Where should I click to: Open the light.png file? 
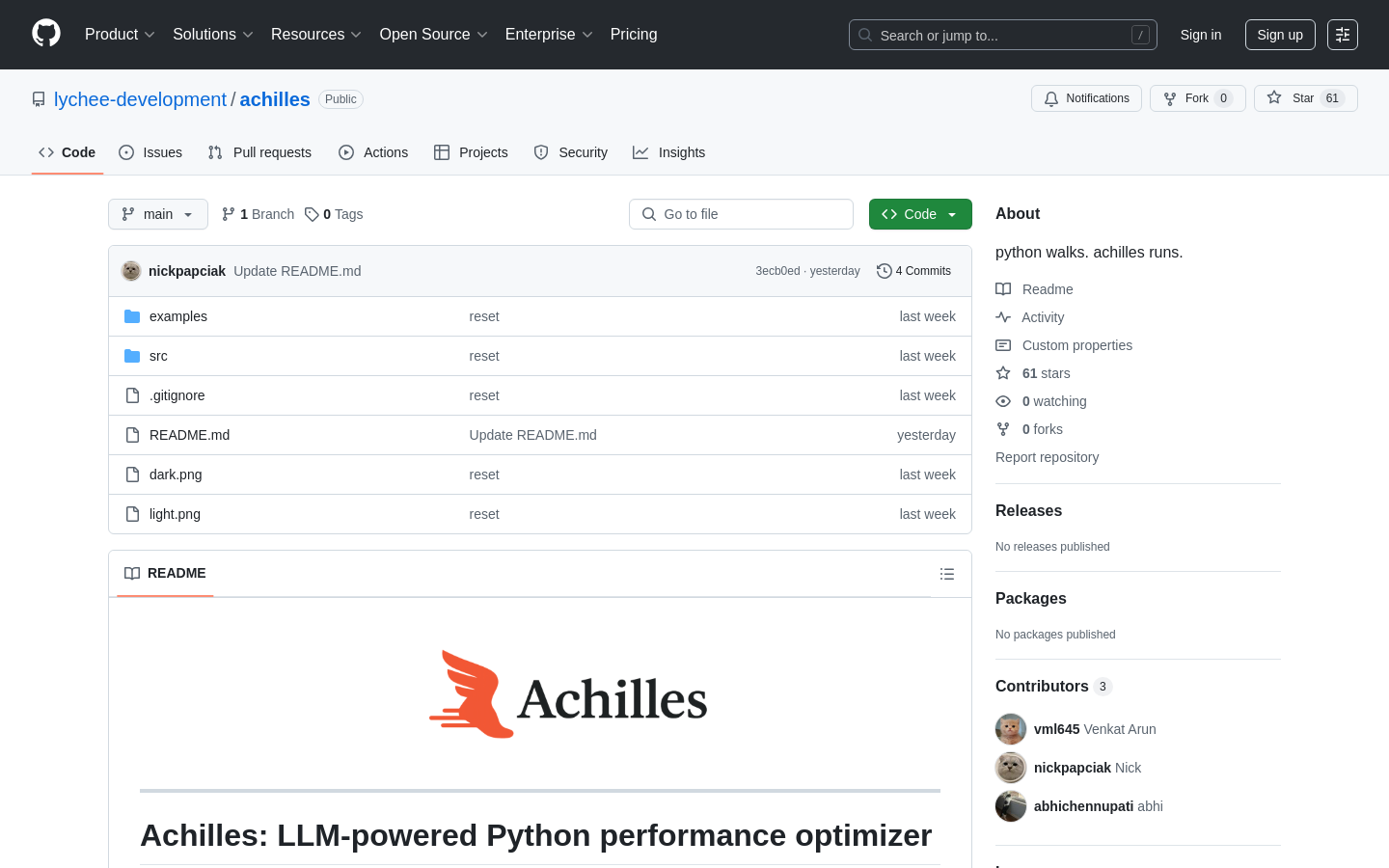coord(175,514)
